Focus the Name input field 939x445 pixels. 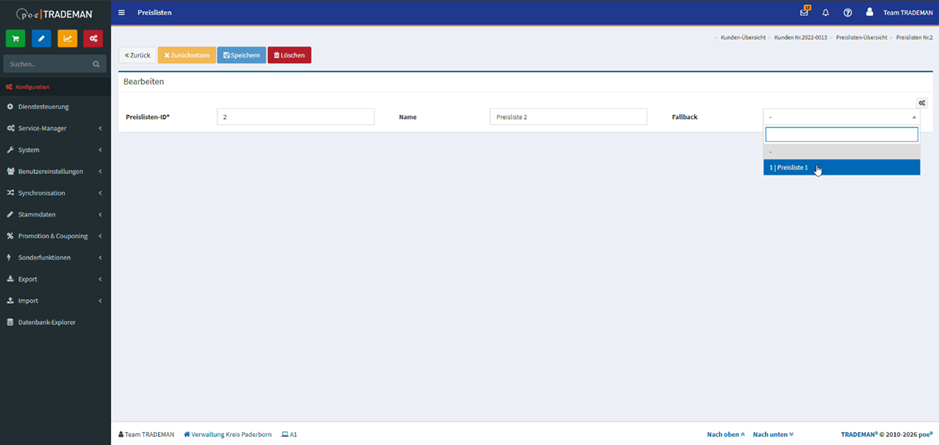point(568,117)
